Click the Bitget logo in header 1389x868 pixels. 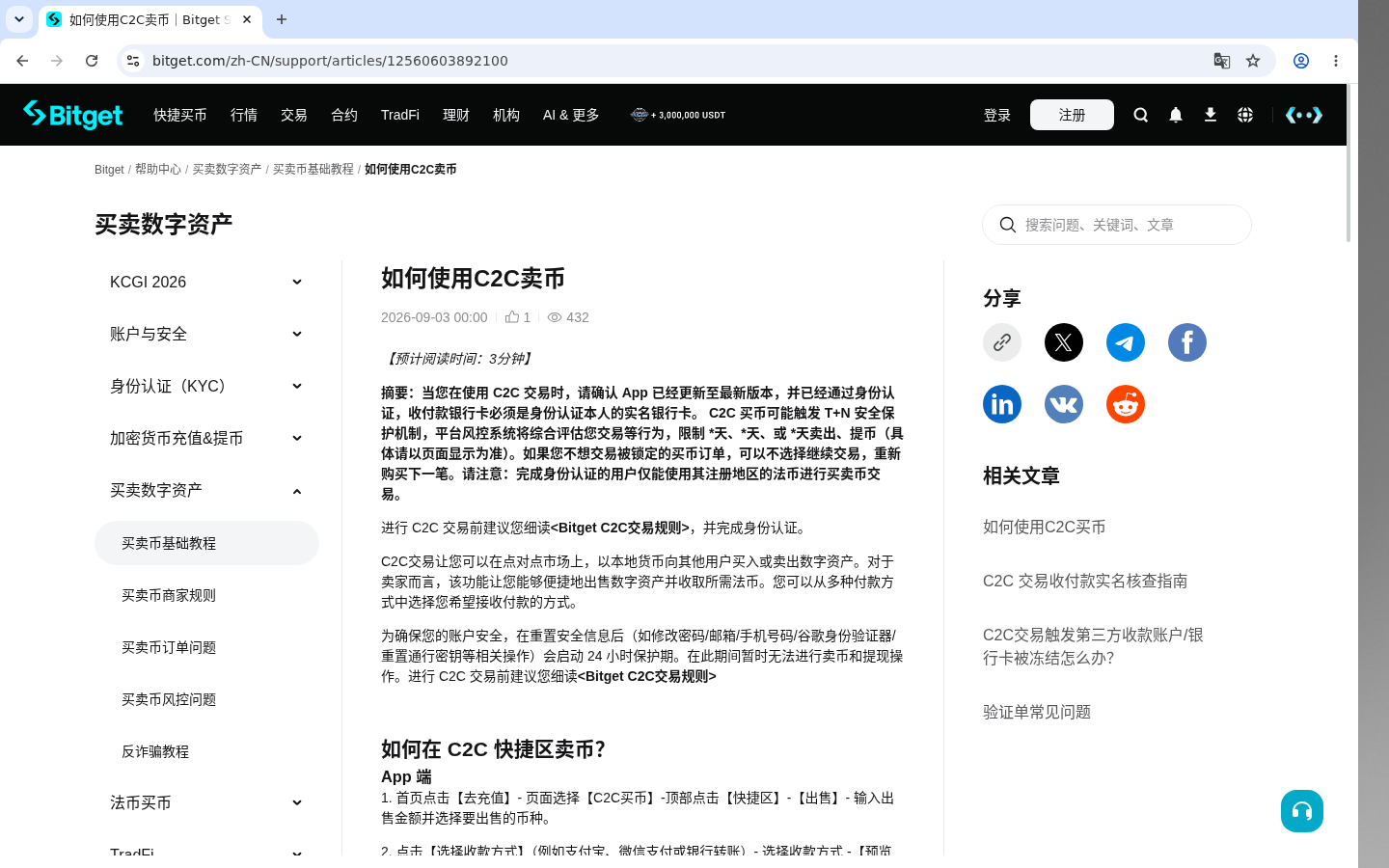(x=73, y=115)
